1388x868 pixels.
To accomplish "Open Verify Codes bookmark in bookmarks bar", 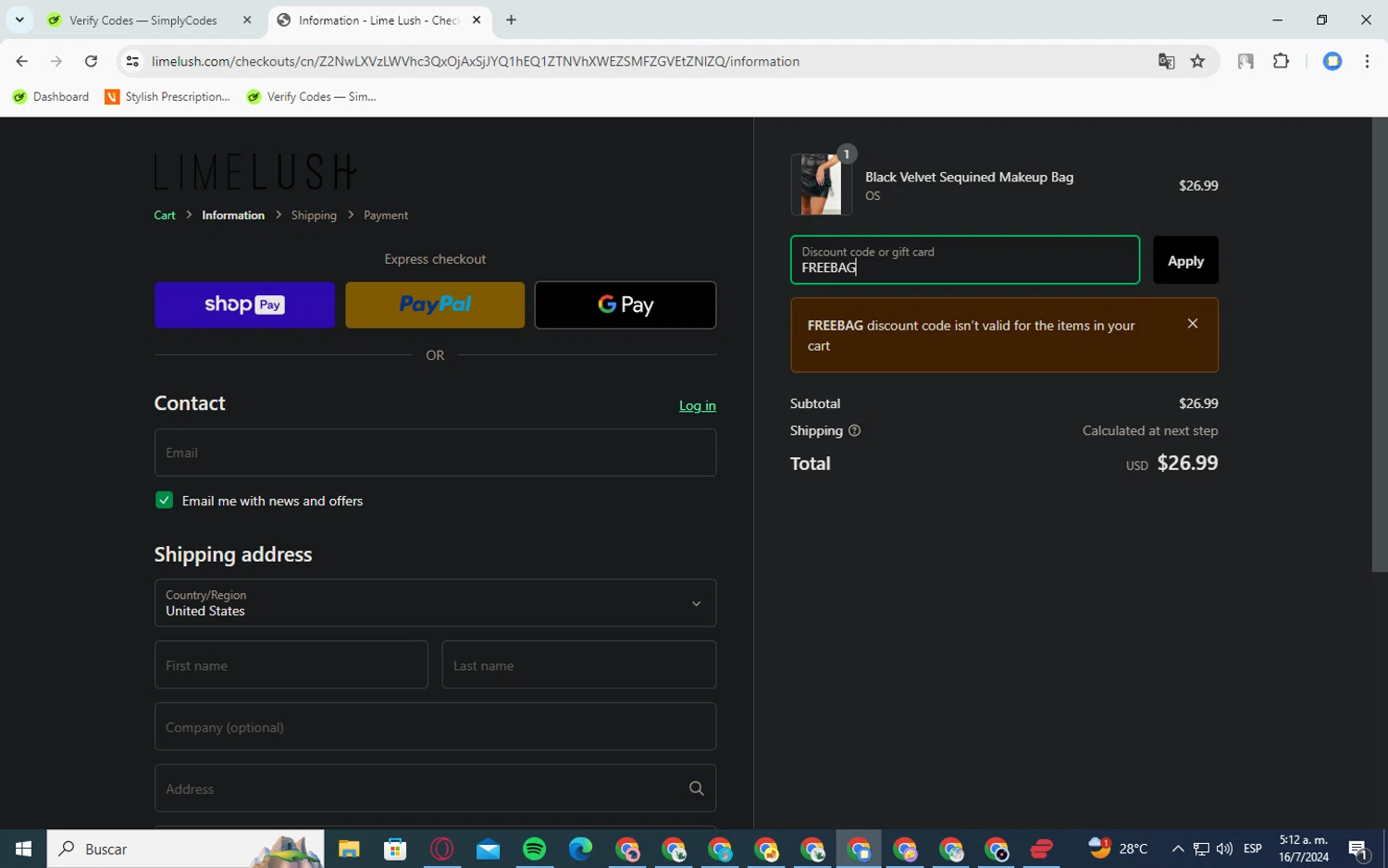I will click(x=312, y=96).
